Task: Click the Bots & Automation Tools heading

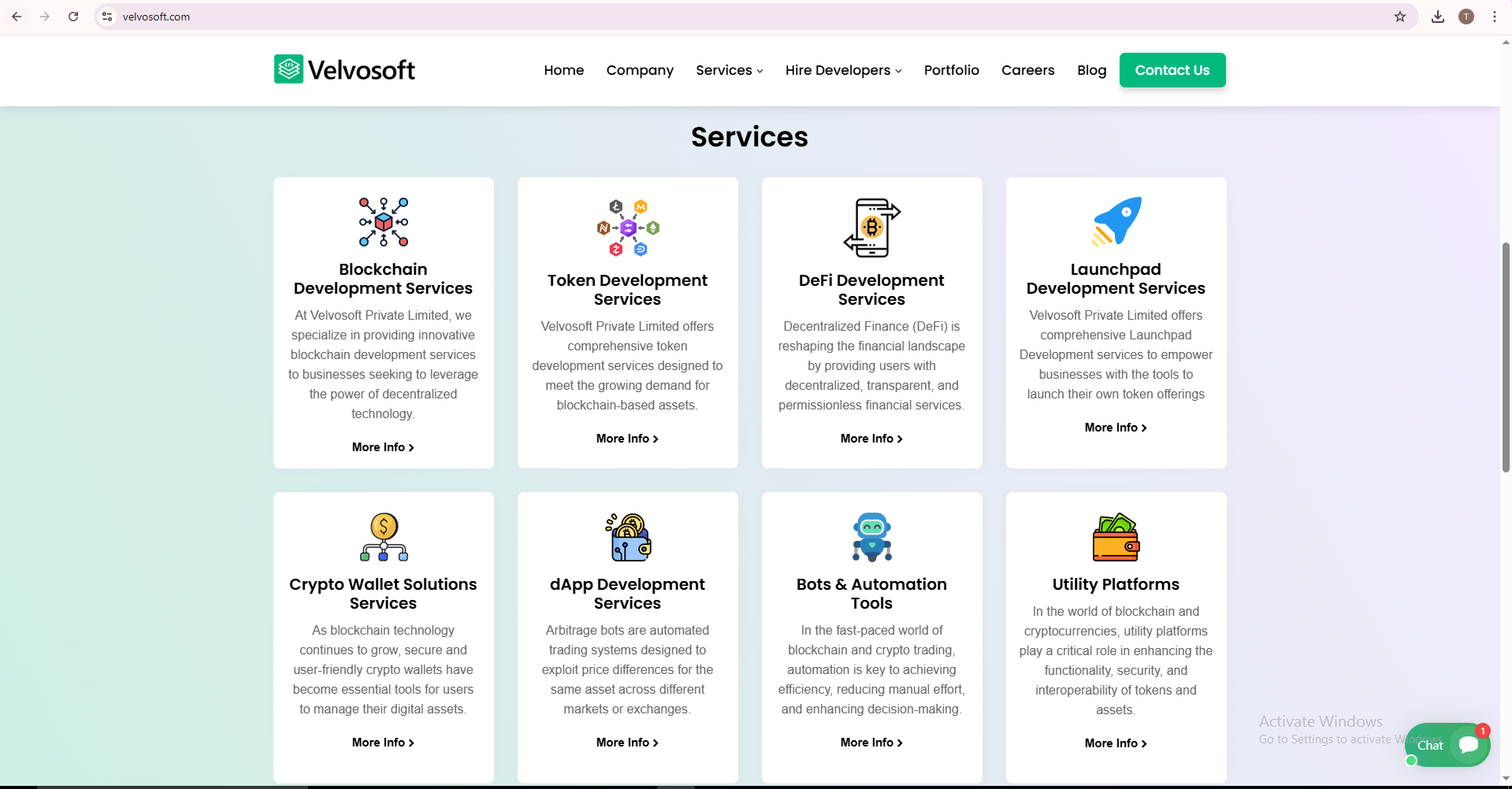Action: click(872, 594)
